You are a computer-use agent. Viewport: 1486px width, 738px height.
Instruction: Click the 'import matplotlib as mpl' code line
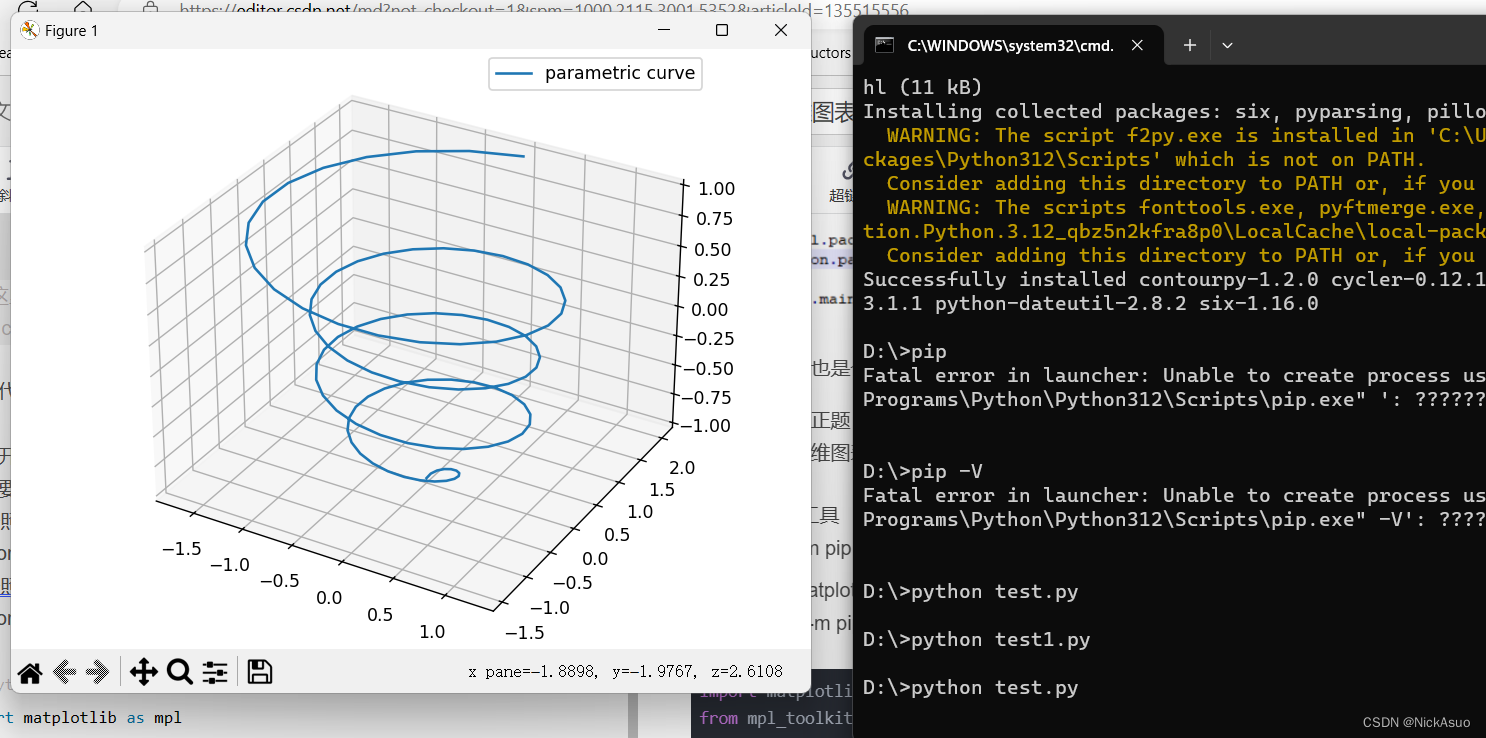pos(91,717)
